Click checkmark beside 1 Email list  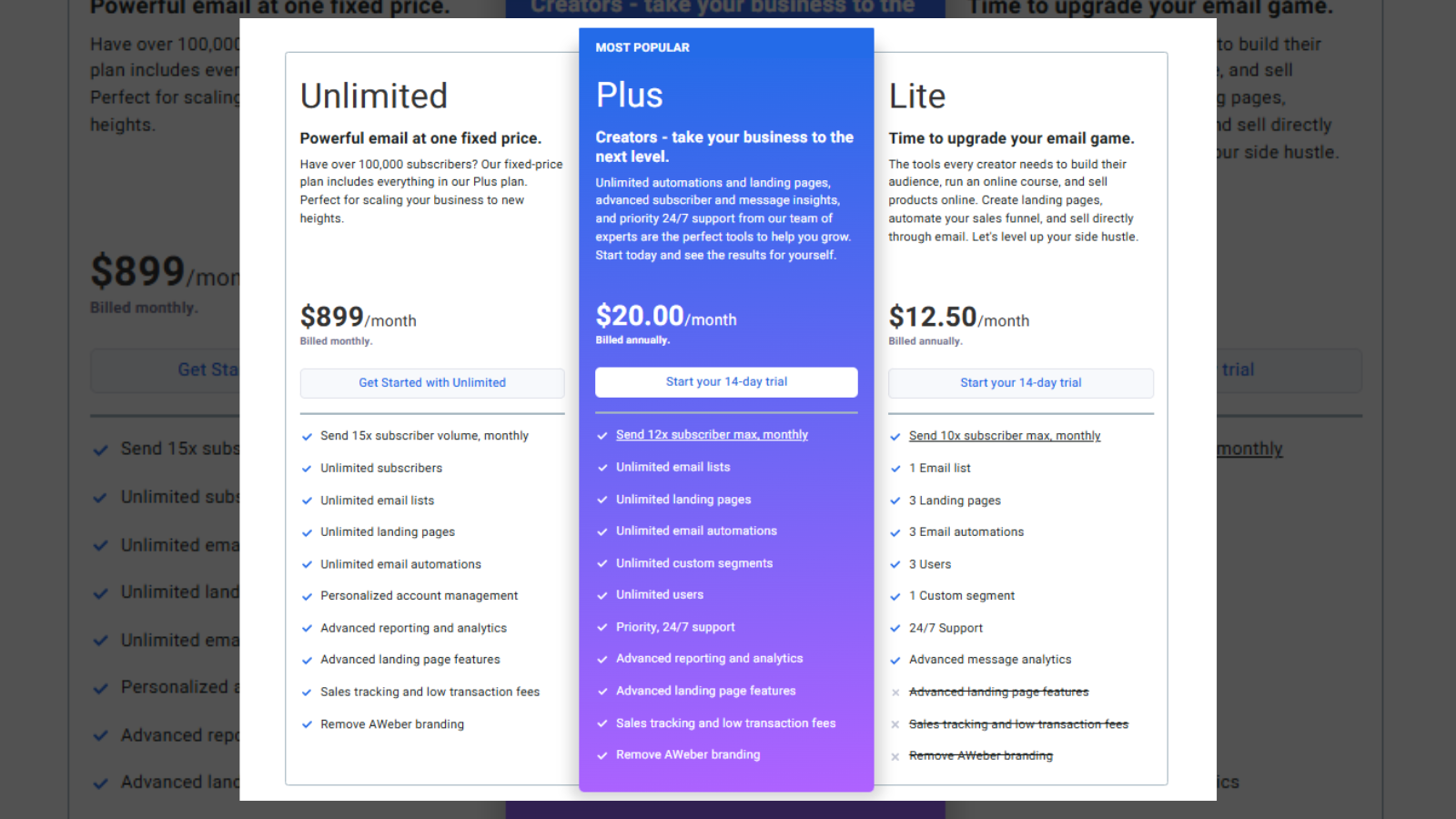coord(895,469)
